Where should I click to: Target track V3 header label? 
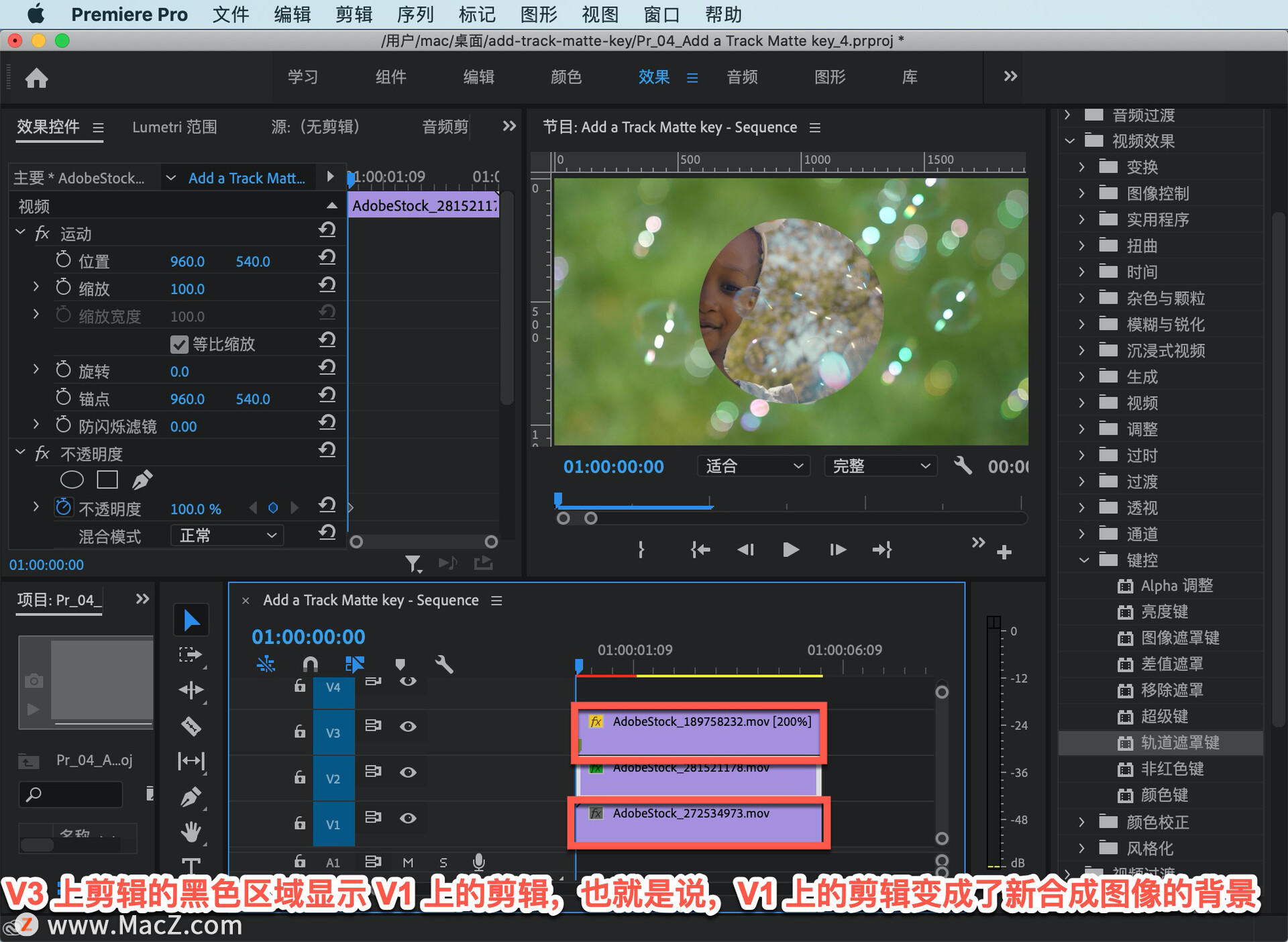[x=333, y=733]
